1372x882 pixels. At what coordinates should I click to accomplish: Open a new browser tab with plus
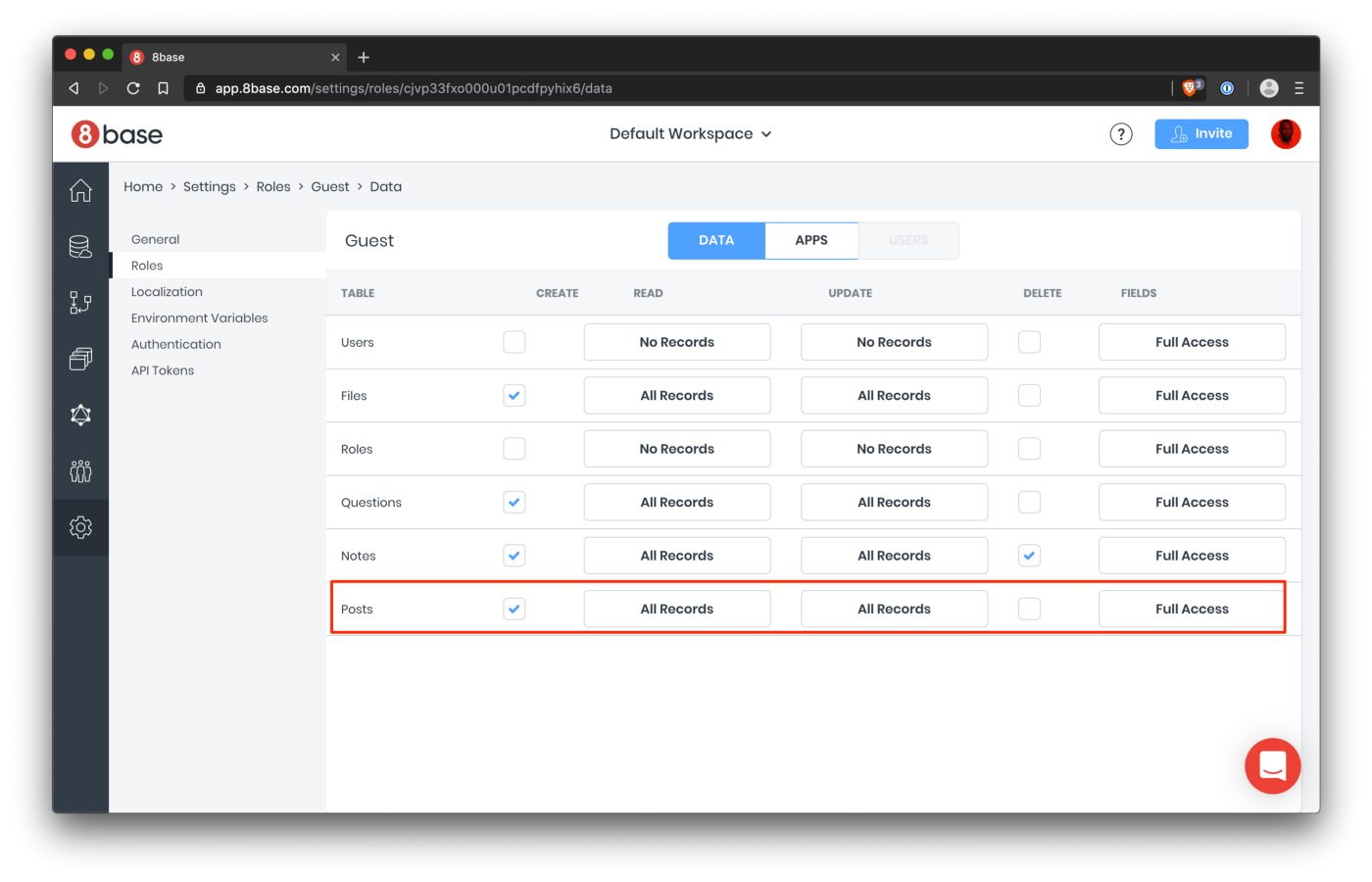click(364, 57)
